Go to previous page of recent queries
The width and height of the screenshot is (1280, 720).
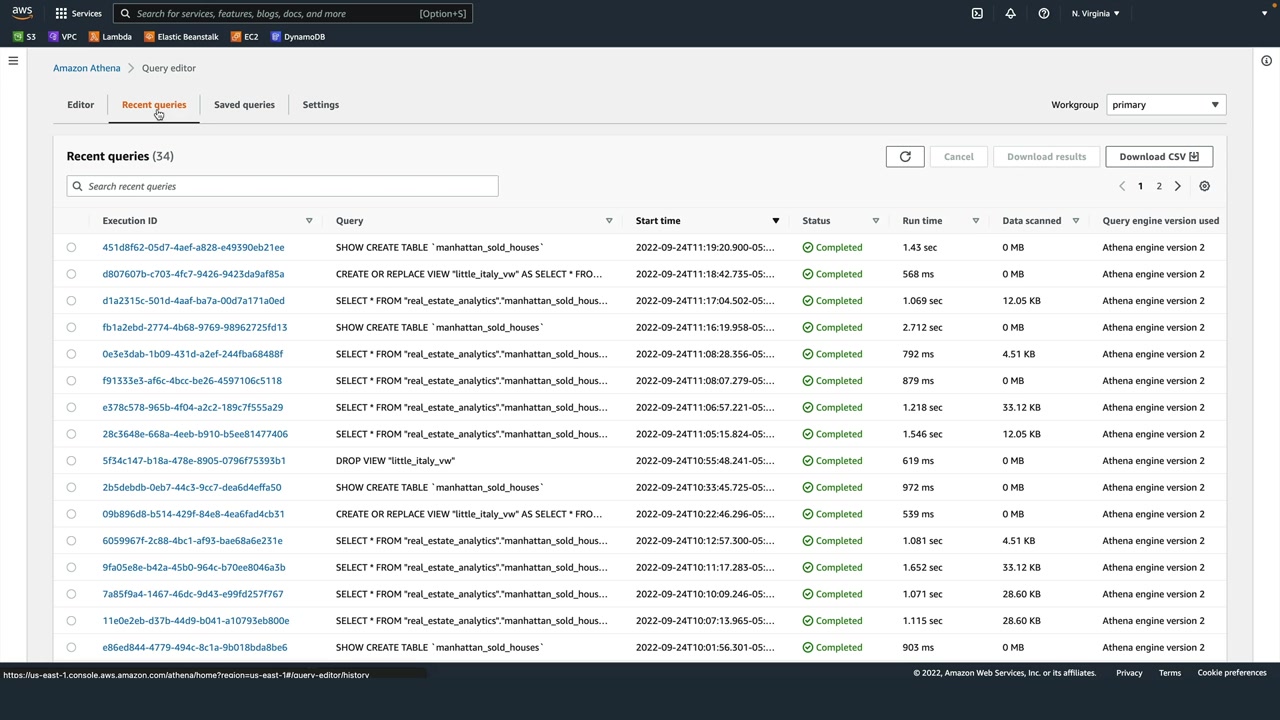[1122, 186]
